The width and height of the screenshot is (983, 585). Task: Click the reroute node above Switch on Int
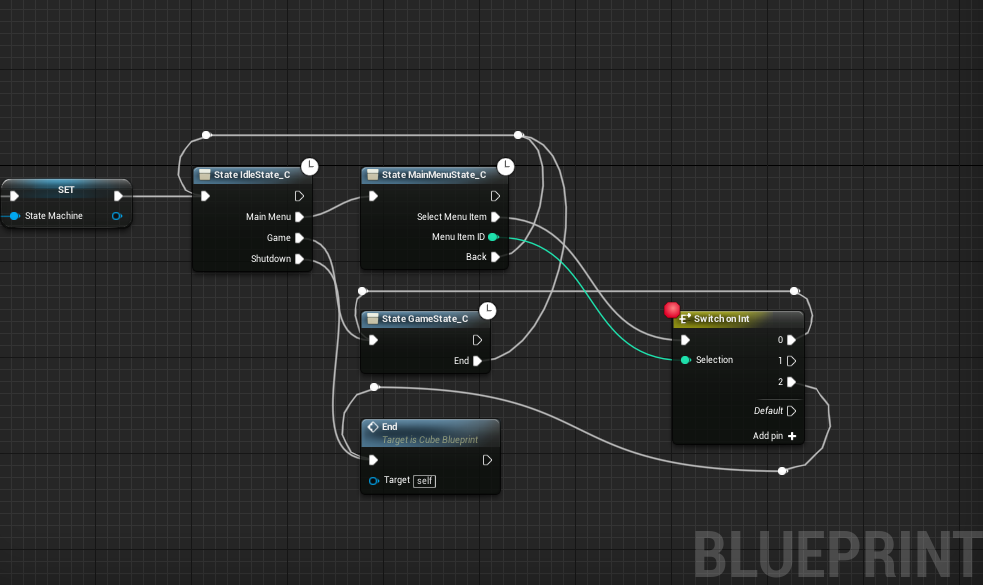point(794,291)
